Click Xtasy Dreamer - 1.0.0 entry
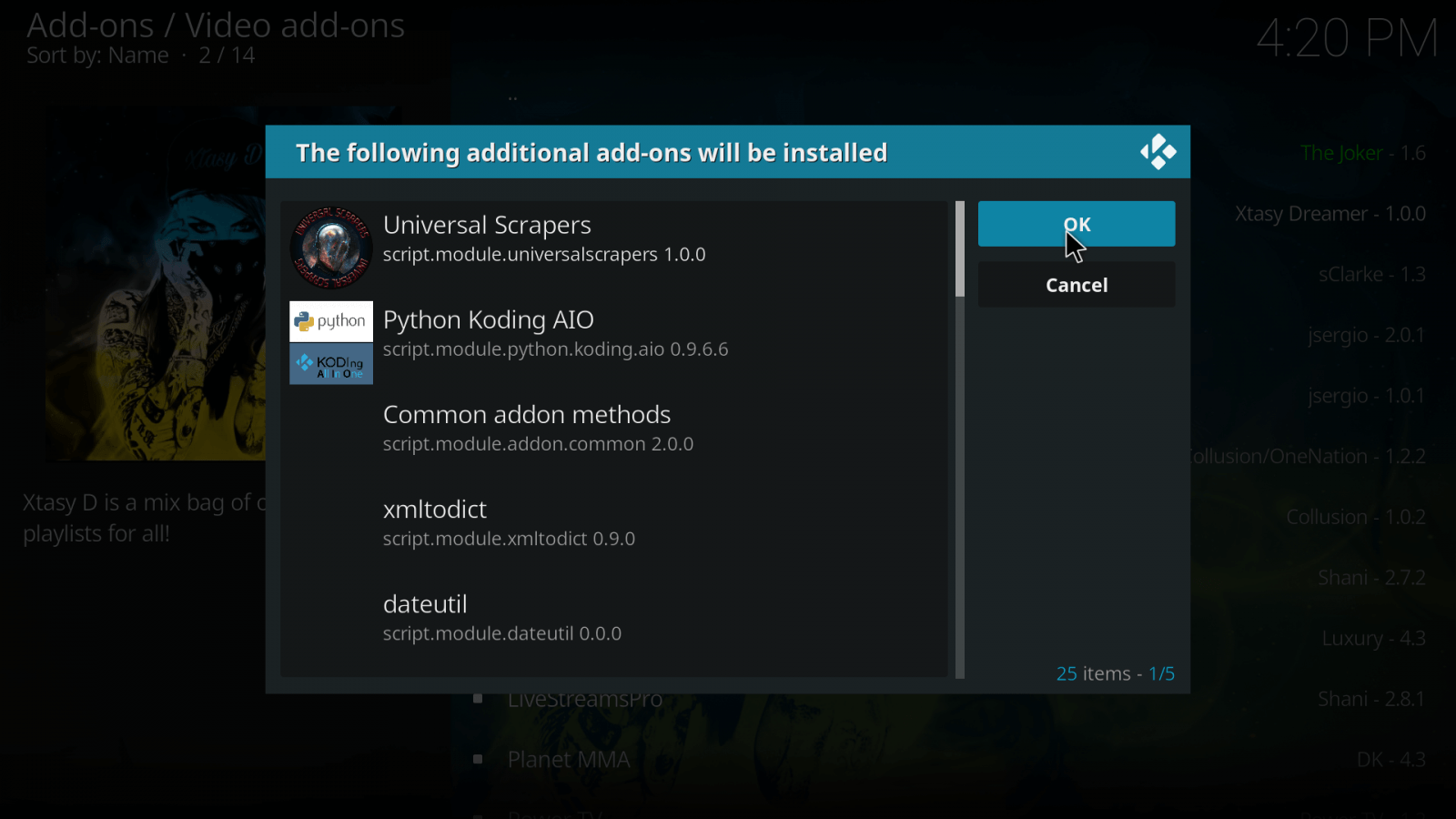 click(x=1330, y=214)
